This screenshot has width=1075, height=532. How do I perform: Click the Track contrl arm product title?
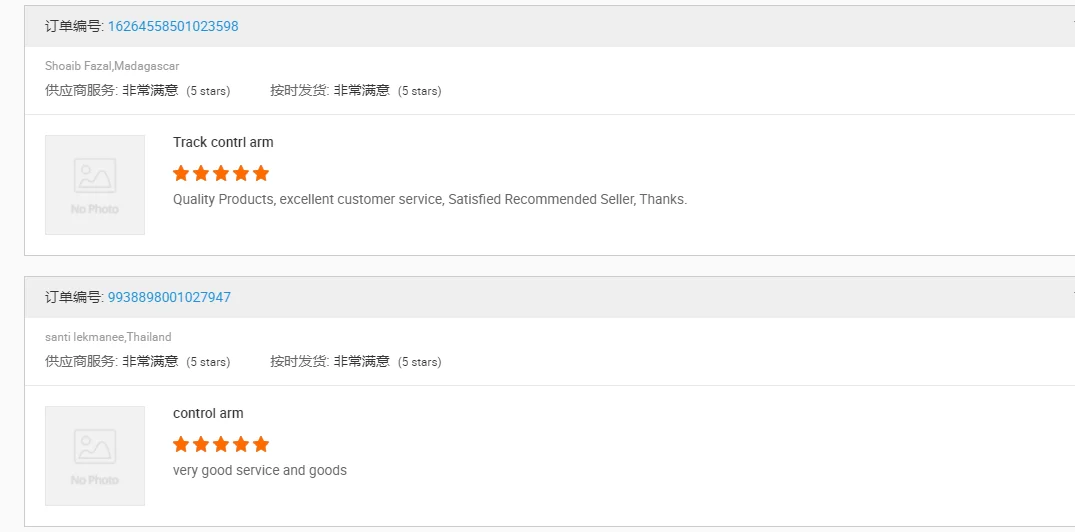click(x=223, y=142)
